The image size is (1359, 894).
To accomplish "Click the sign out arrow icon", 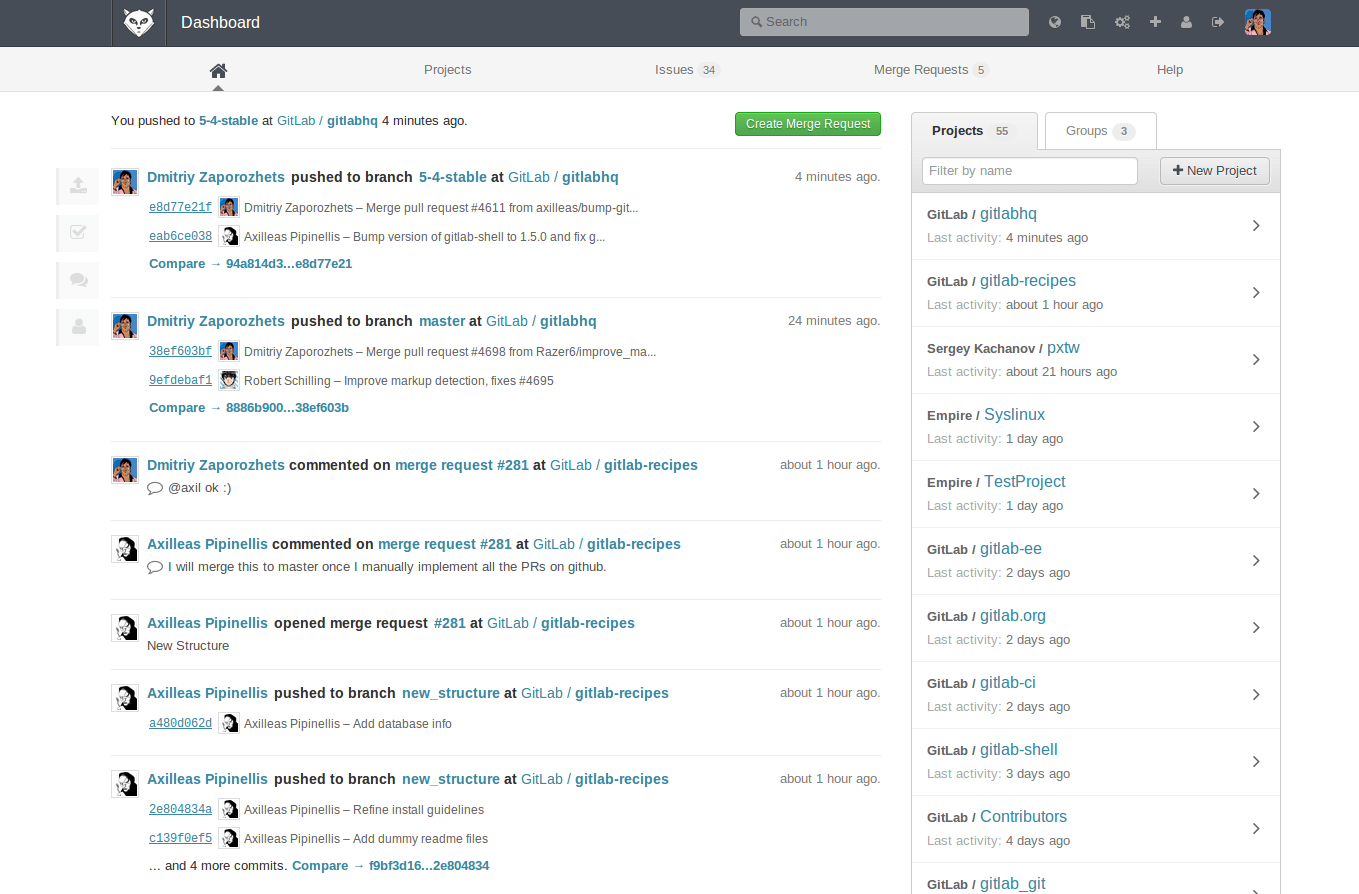I will [1219, 20].
